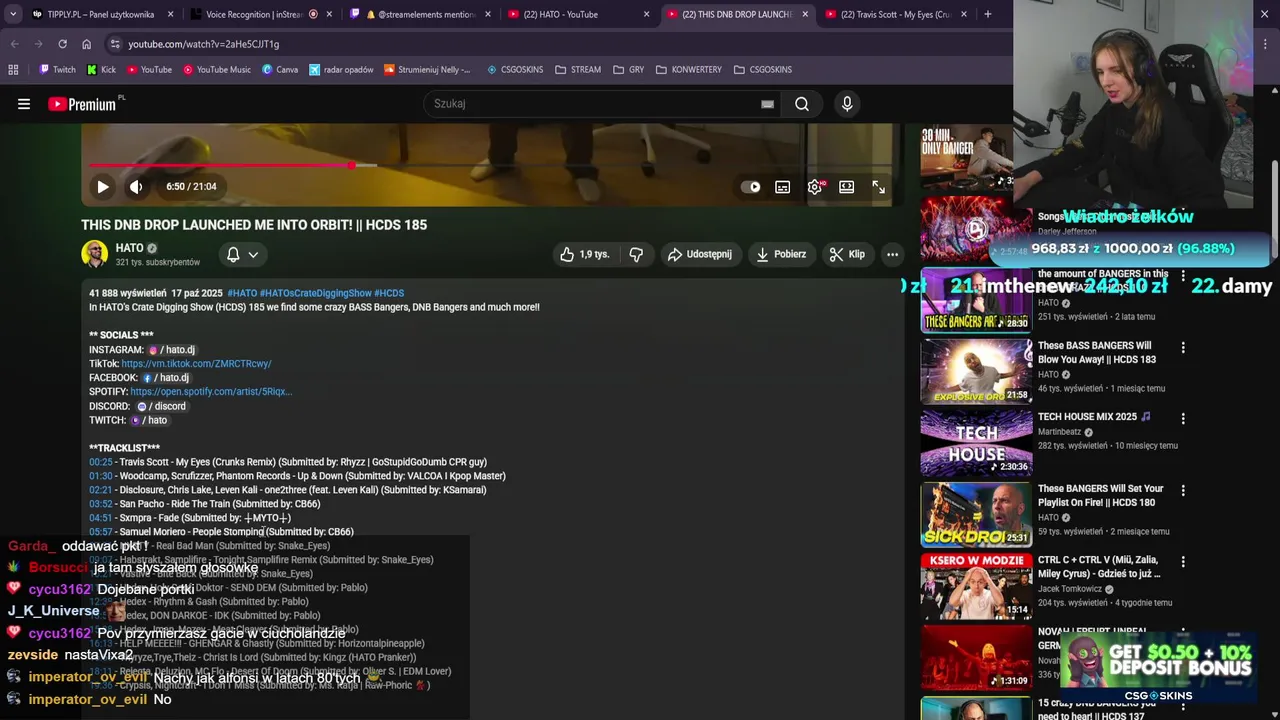Jump to timestamp 03:52 San Pacho
The height and width of the screenshot is (720, 1280).
pyautogui.click(x=100, y=504)
